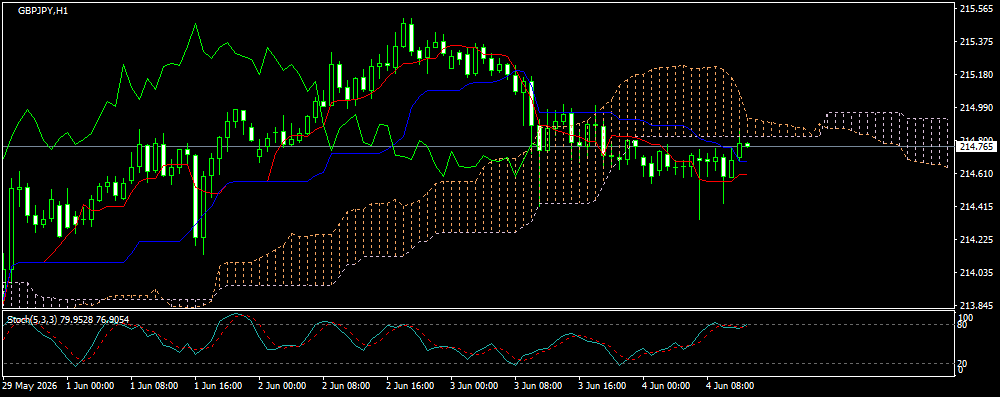
Task: Click the 3 Jun 08:00 time label
Action: coord(538,386)
